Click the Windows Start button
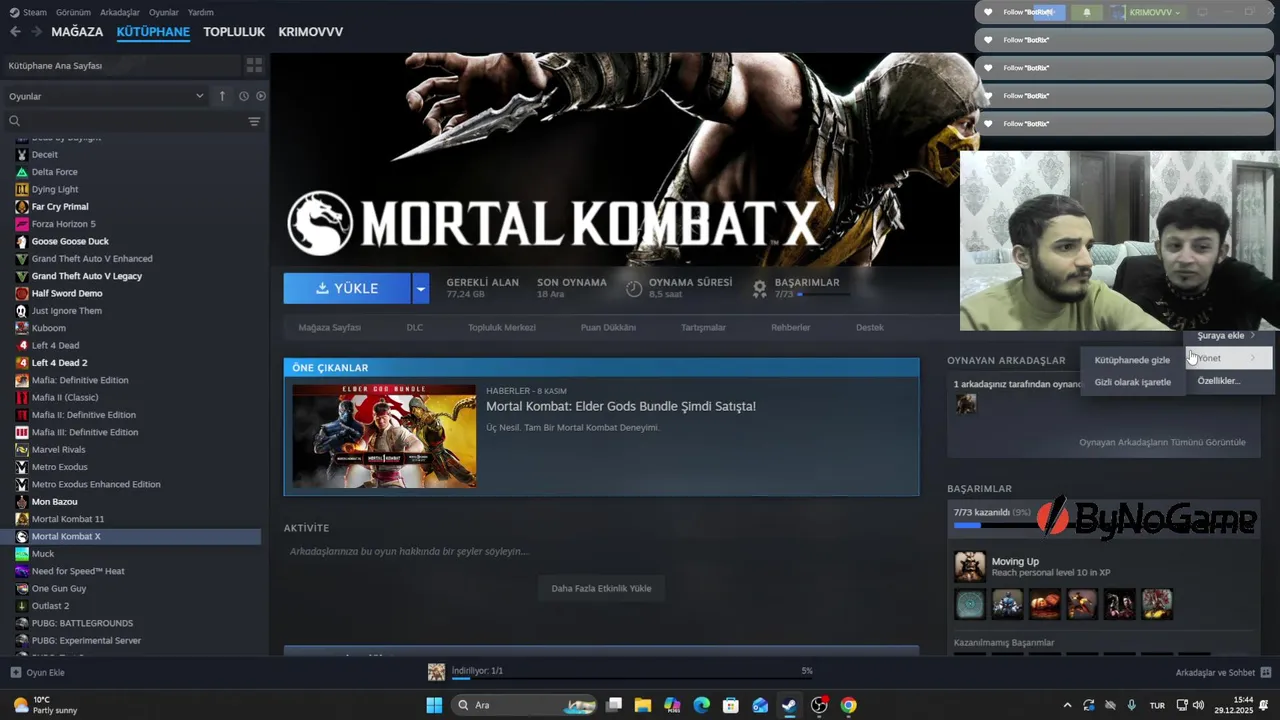1280x720 pixels. point(434,705)
